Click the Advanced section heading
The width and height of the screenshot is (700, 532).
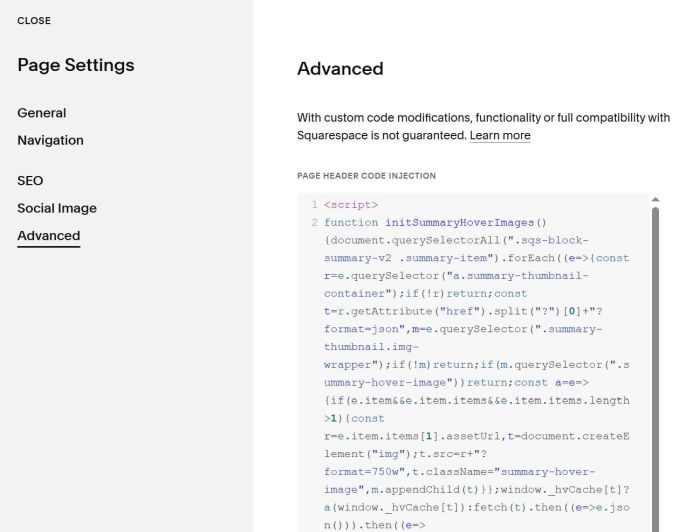(340, 69)
